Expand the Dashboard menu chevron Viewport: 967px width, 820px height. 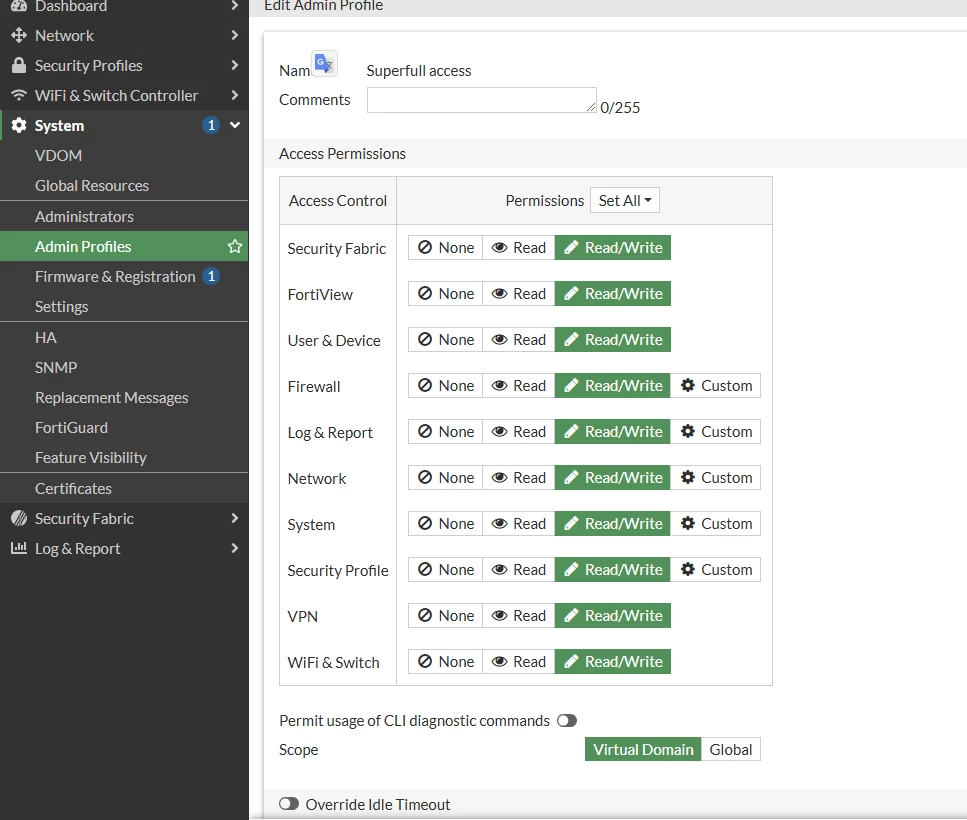pyautogui.click(x=234, y=6)
